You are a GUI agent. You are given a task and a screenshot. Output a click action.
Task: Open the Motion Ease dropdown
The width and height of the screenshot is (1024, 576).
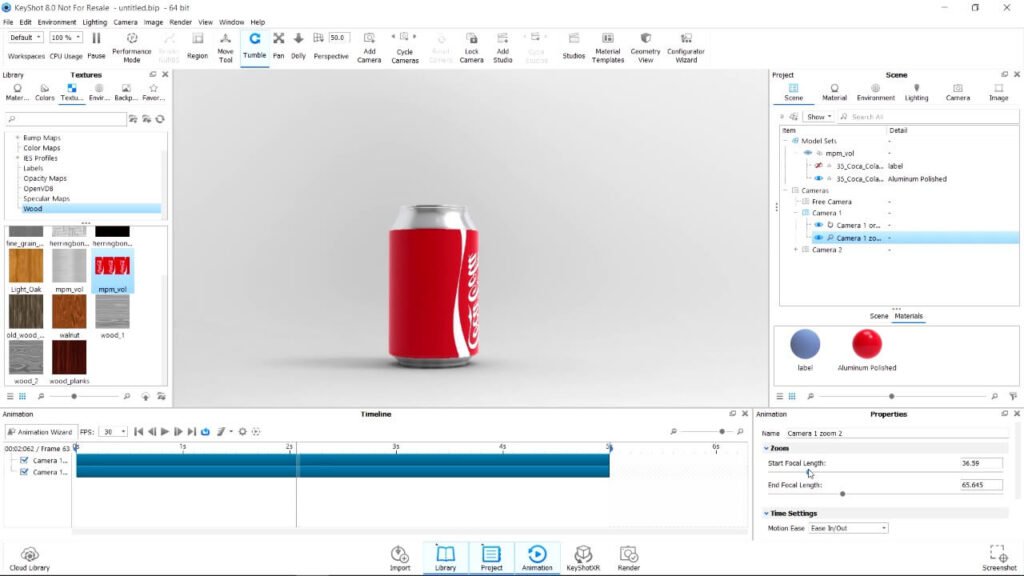click(x=848, y=528)
